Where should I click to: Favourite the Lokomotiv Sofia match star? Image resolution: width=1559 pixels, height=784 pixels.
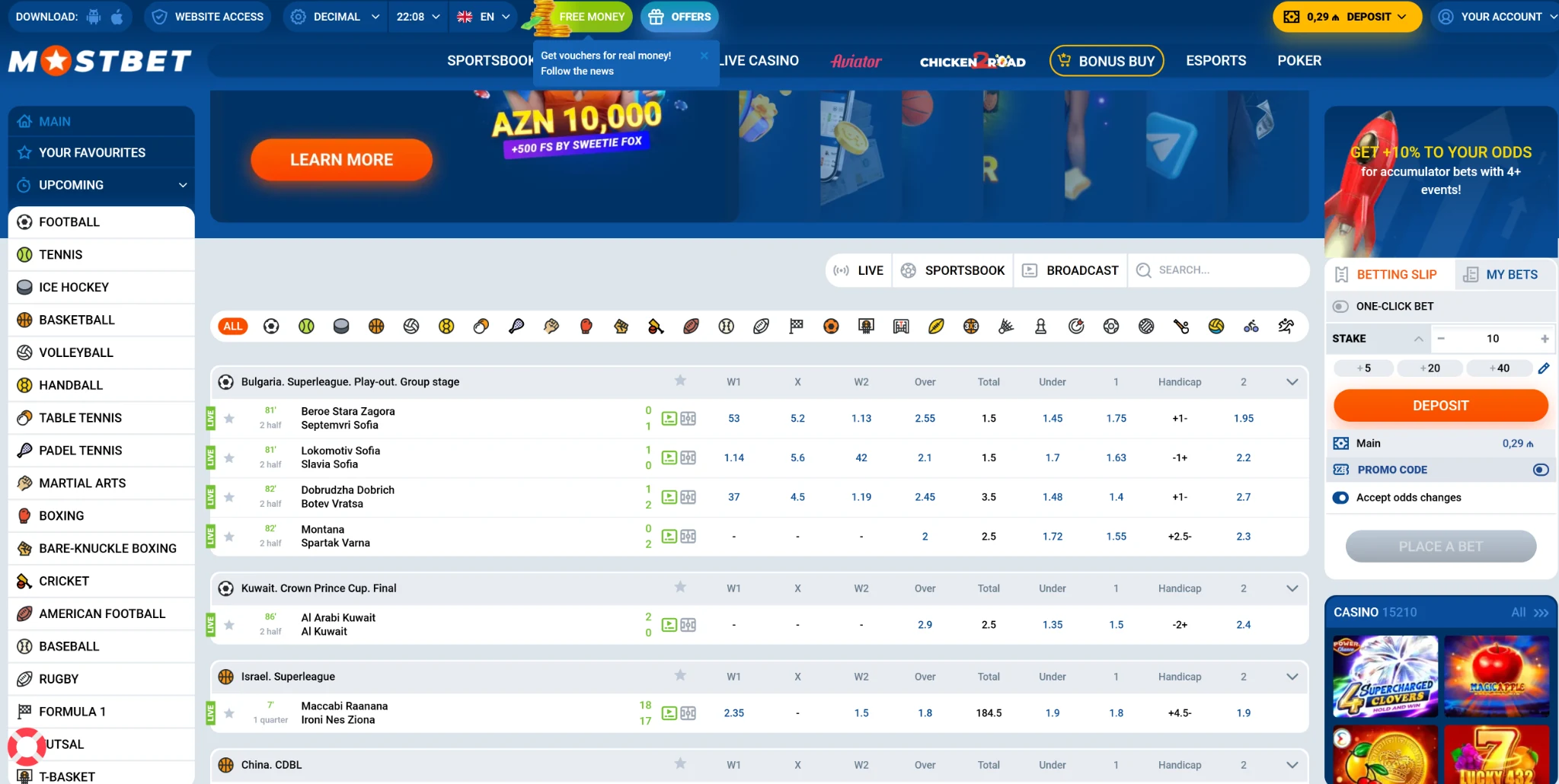click(x=229, y=458)
